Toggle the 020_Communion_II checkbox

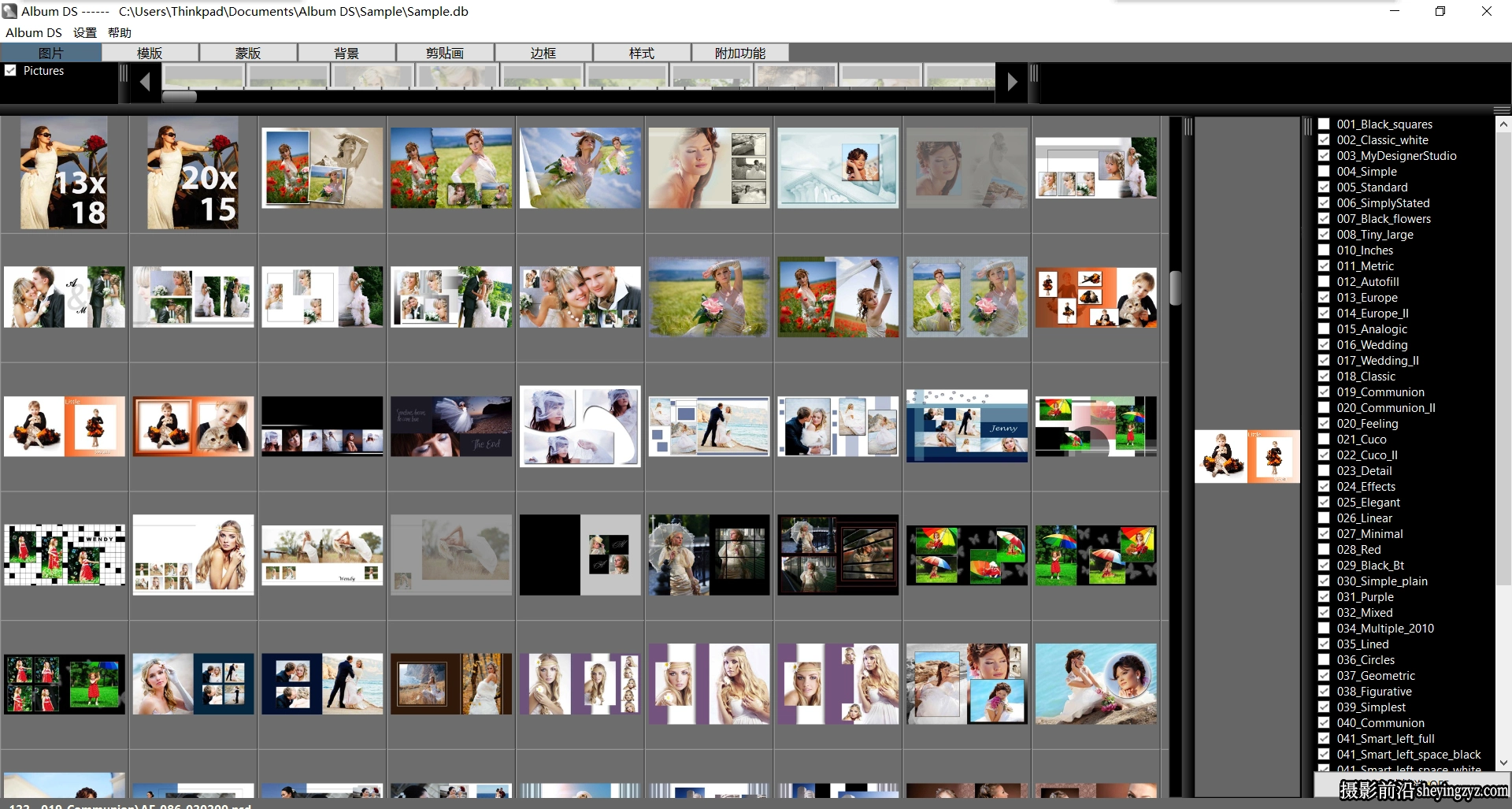[1324, 407]
